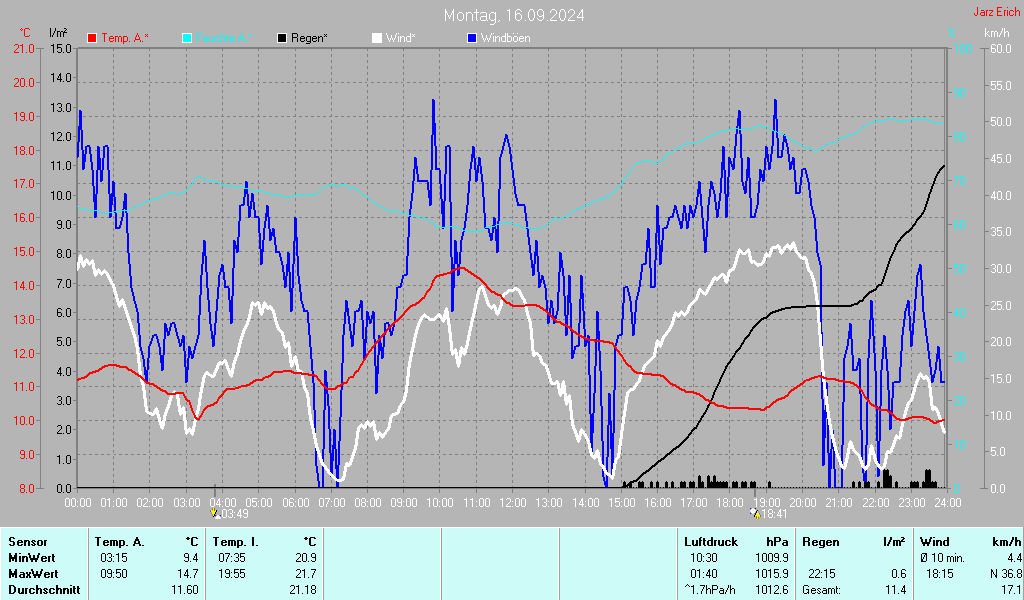Click the 24:00 time axis label
Screen dimensions: 1024x600
tap(948, 501)
